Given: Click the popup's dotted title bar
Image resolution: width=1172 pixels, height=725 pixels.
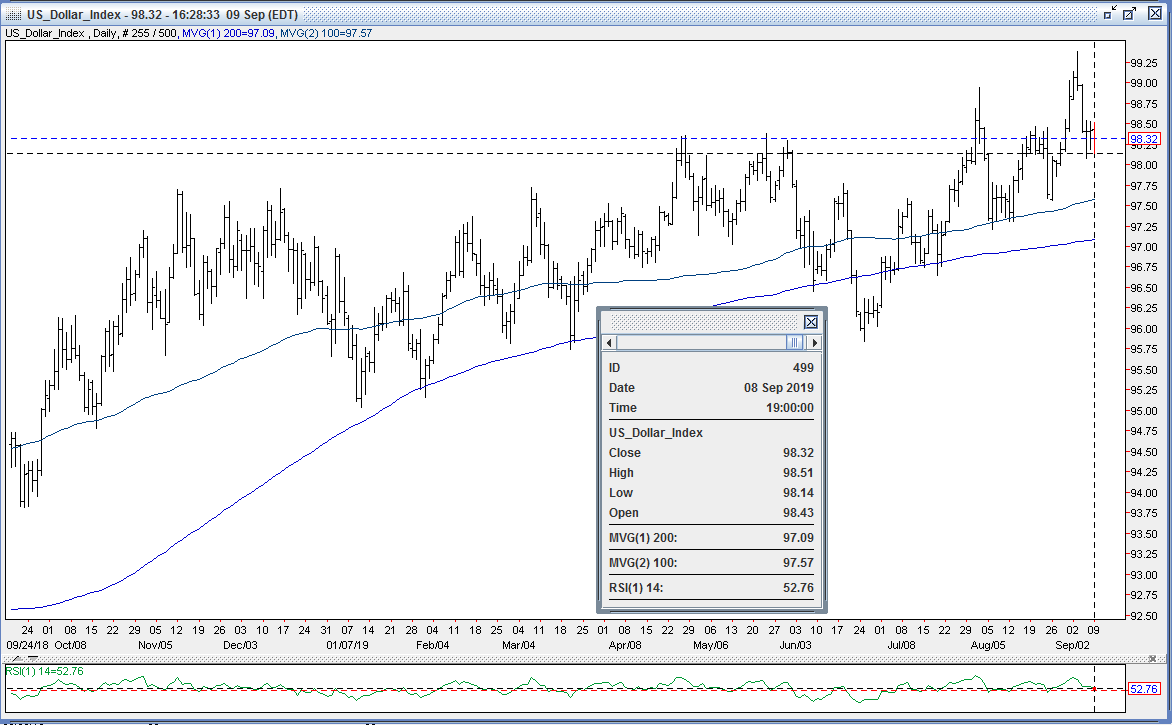Looking at the screenshot, I should [x=705, y=322].
